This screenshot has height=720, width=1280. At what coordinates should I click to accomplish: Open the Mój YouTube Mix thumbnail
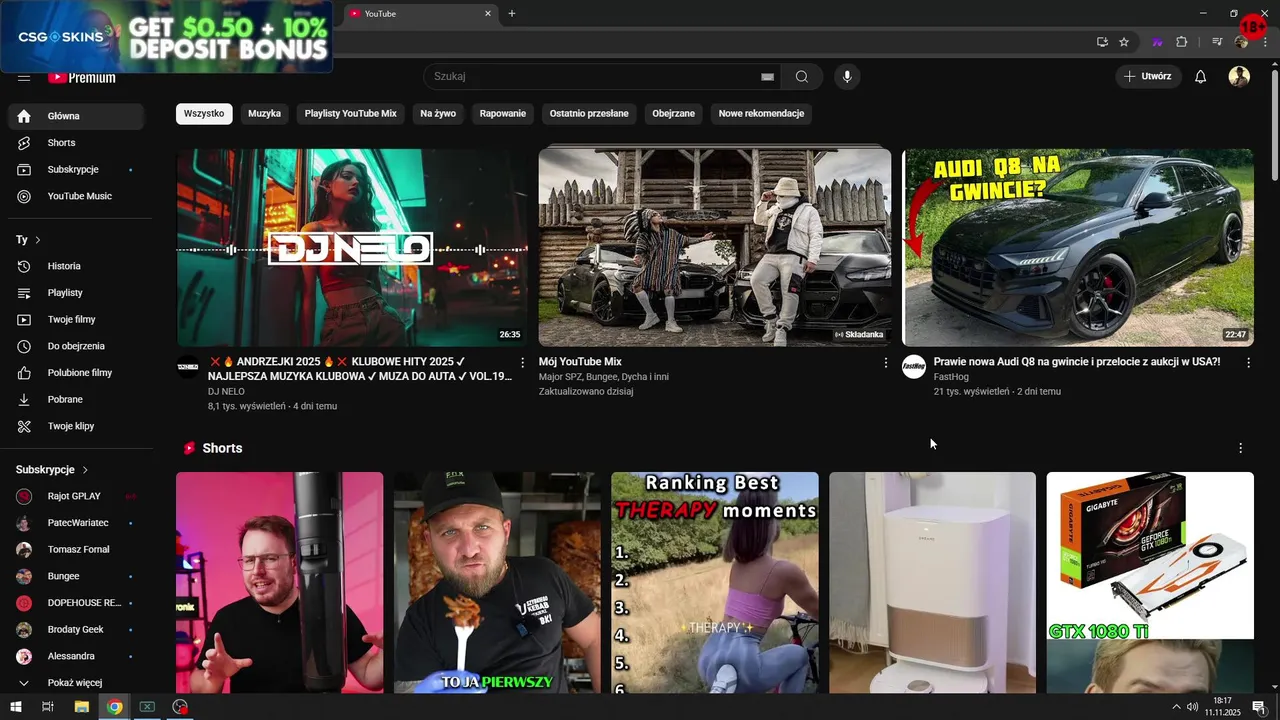point(715,248)
